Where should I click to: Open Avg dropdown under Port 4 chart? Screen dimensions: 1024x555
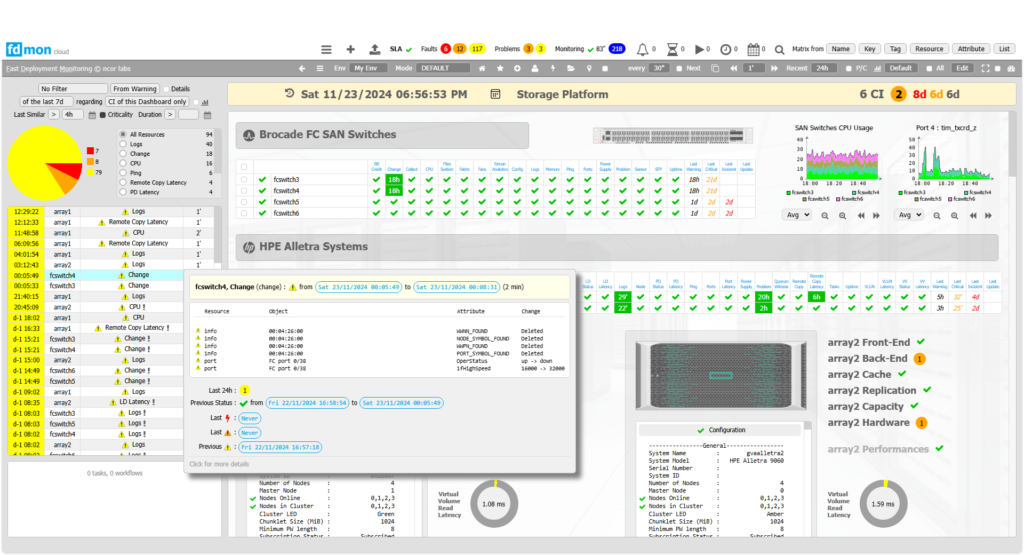[908, 215]
